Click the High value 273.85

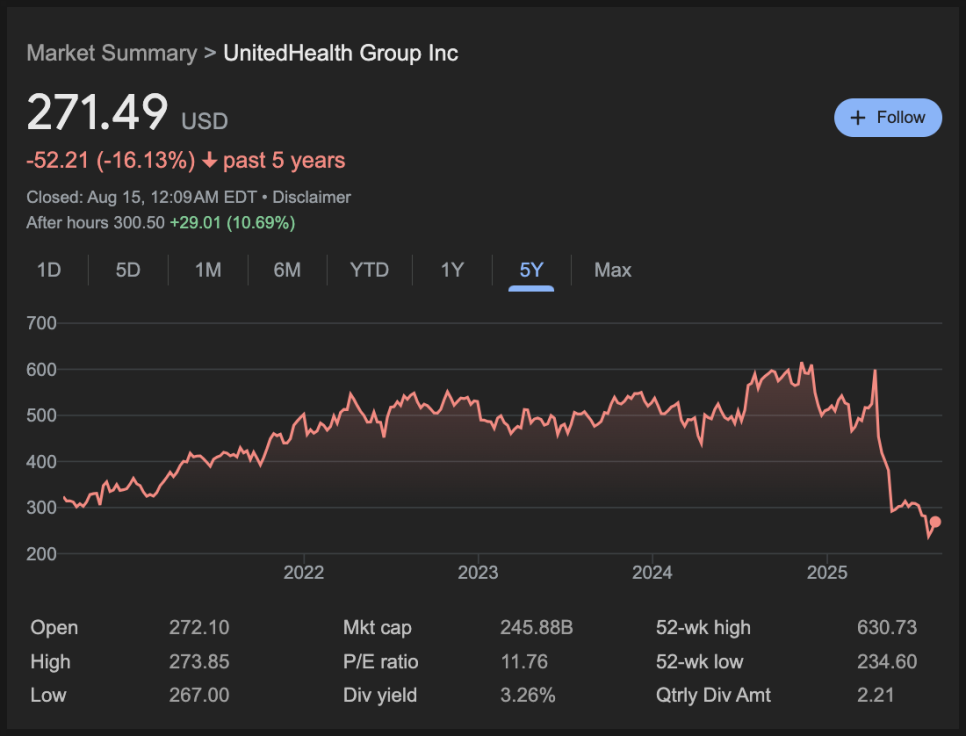click(199, 661)
